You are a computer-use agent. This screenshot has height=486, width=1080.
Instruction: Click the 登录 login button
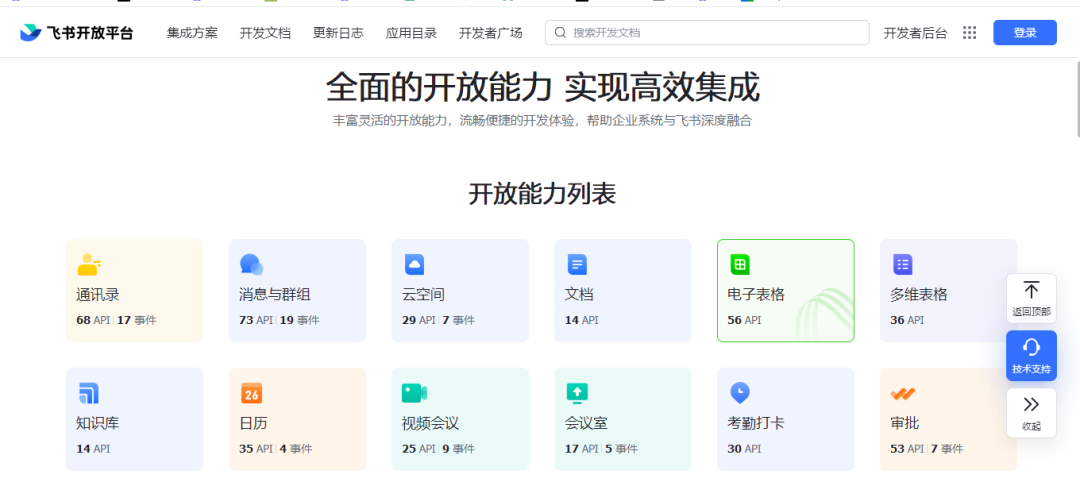point(1025,32)
